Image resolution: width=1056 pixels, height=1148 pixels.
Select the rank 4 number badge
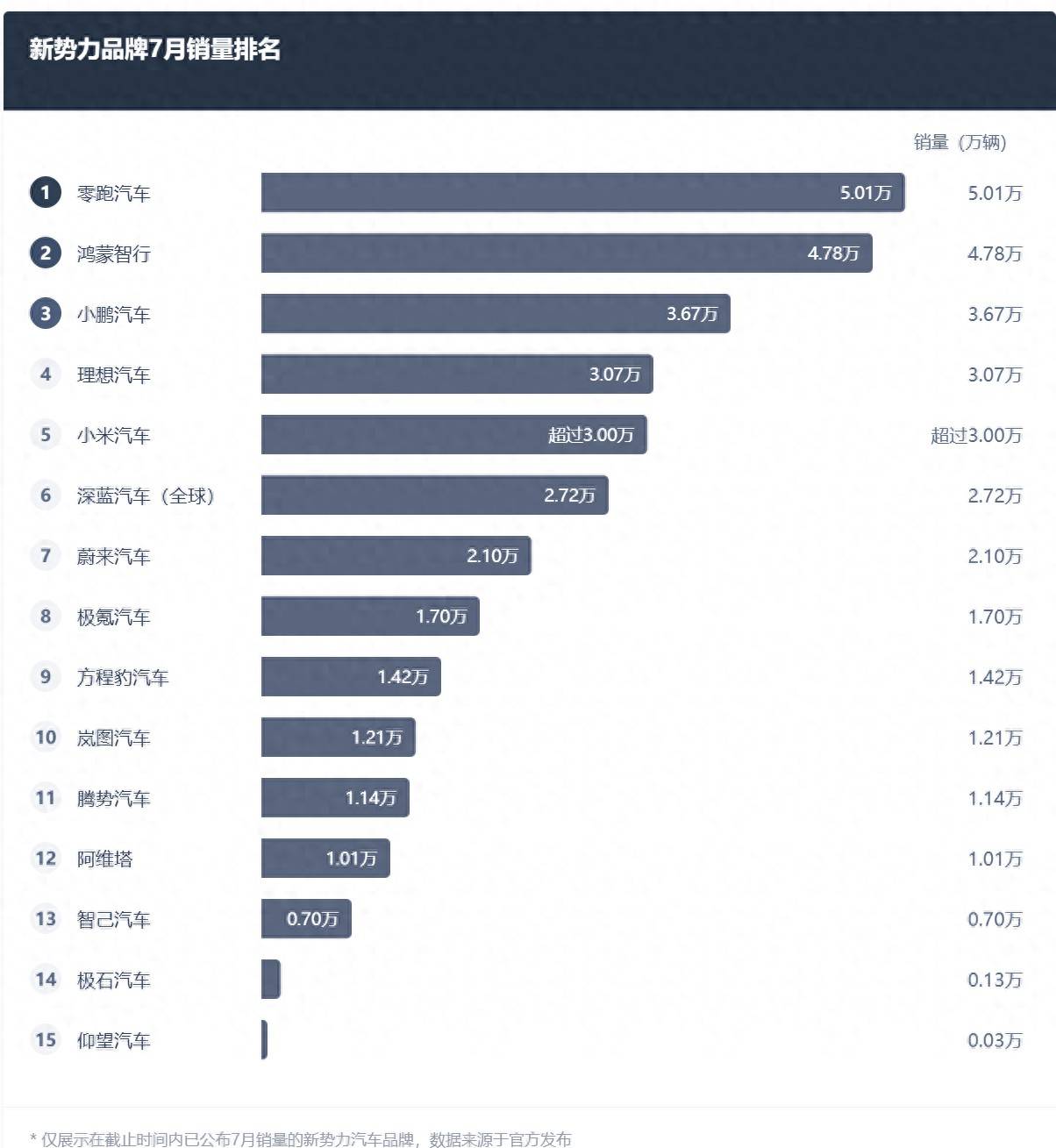click(46, 374)
